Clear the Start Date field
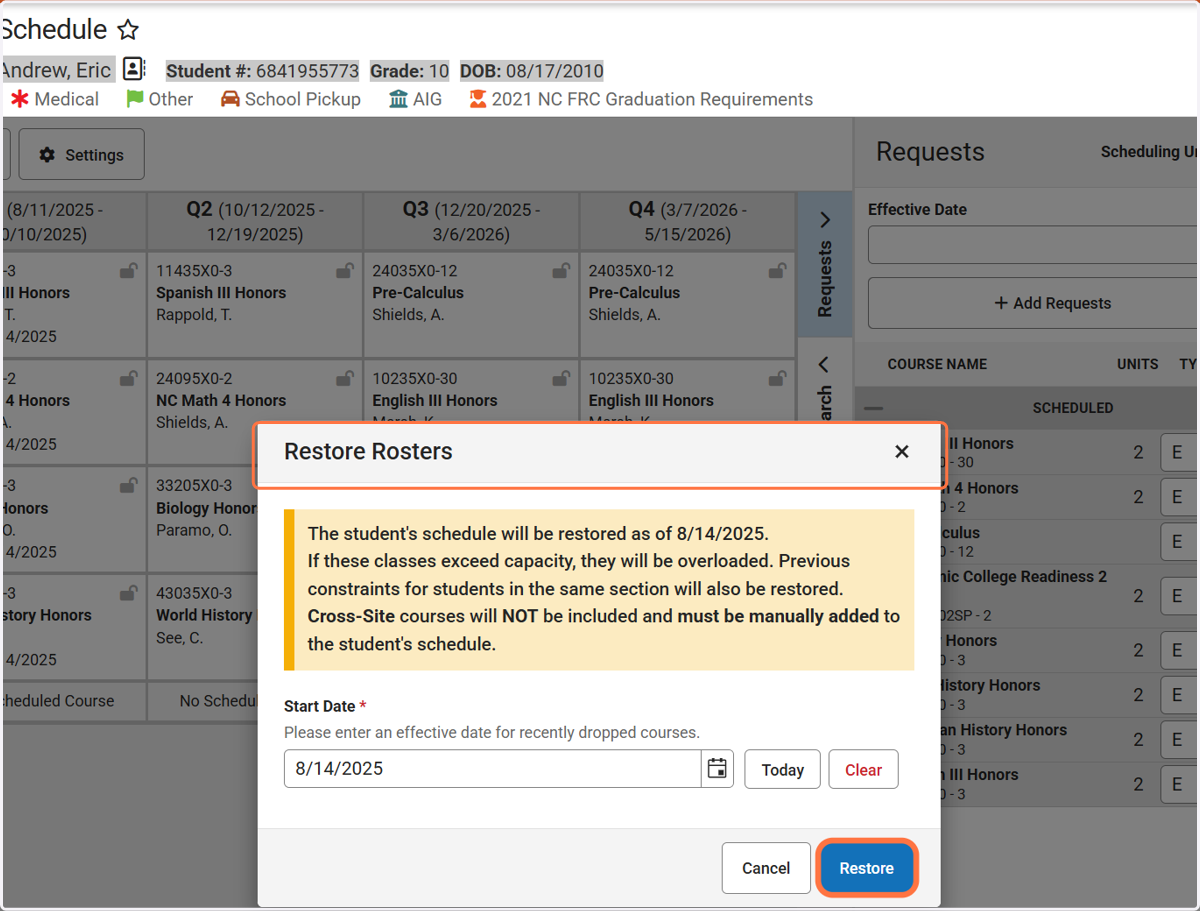Image resolution: width=1200 pixels, height=911 pixels. [863, 769]
